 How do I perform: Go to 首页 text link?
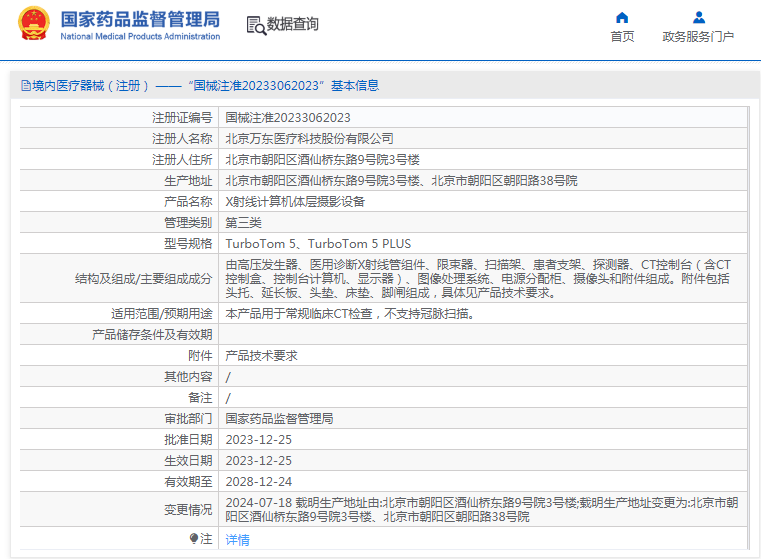(622, 36)
